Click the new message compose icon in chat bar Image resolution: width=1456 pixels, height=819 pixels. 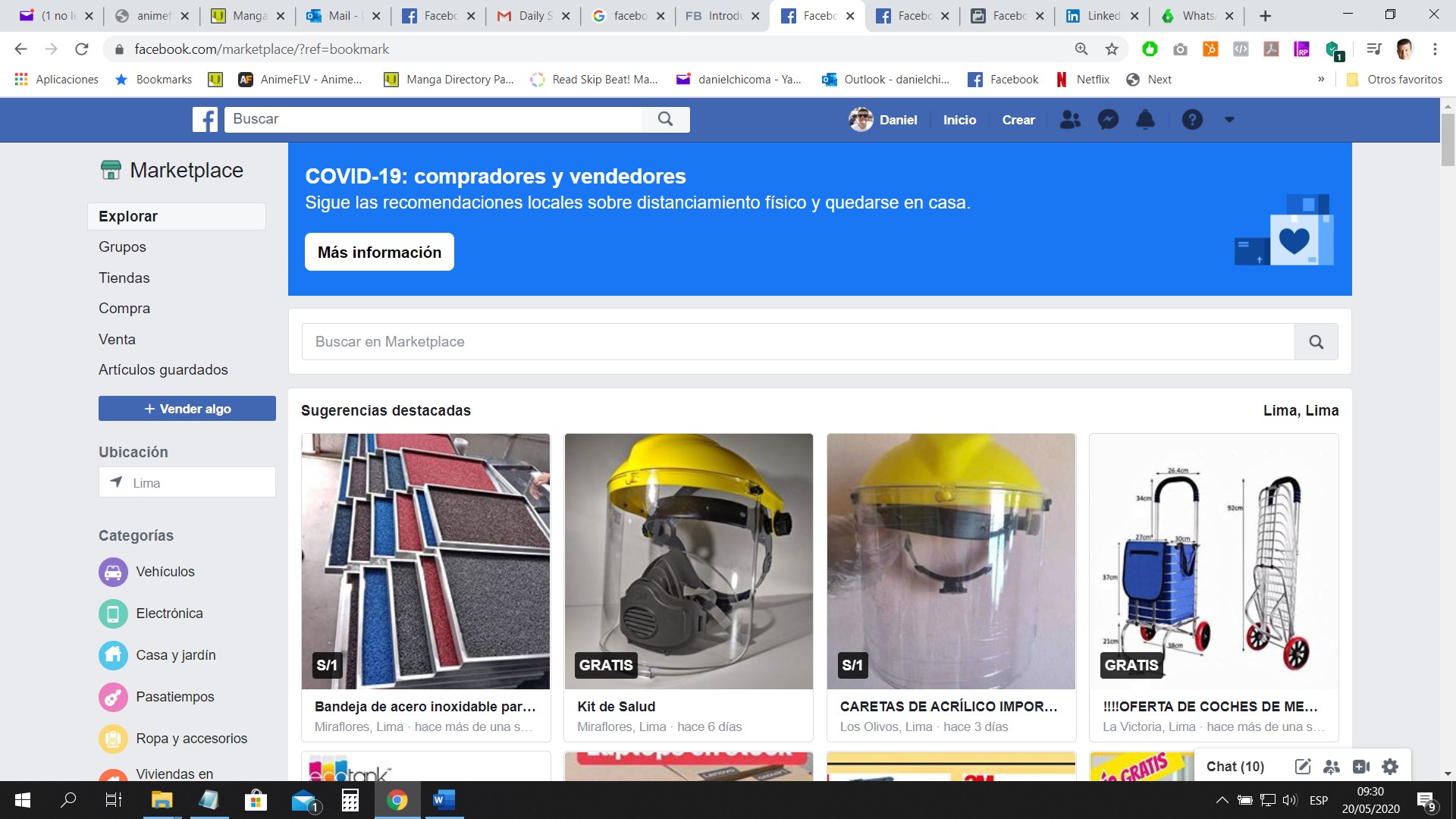1302,767
